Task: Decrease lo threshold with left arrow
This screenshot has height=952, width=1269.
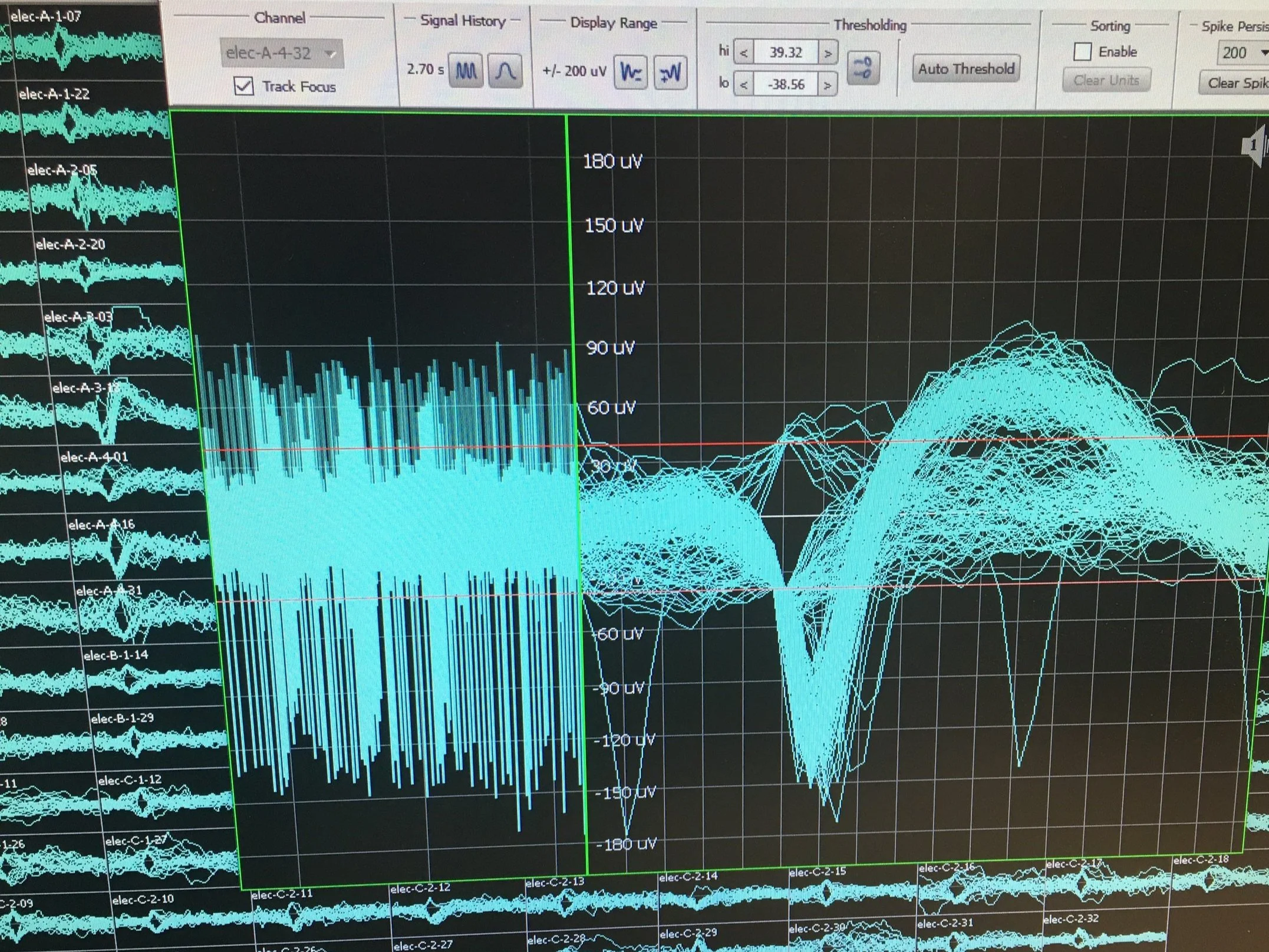Action: point(744,85)
